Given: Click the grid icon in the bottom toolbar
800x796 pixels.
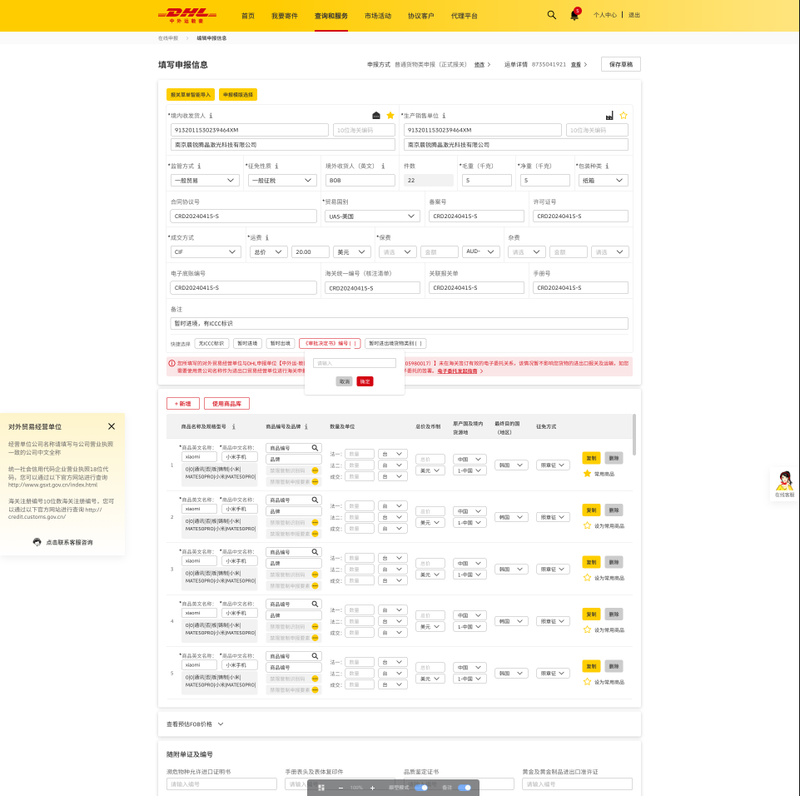Looking at the screenshot, I should (x=321, y=788).
